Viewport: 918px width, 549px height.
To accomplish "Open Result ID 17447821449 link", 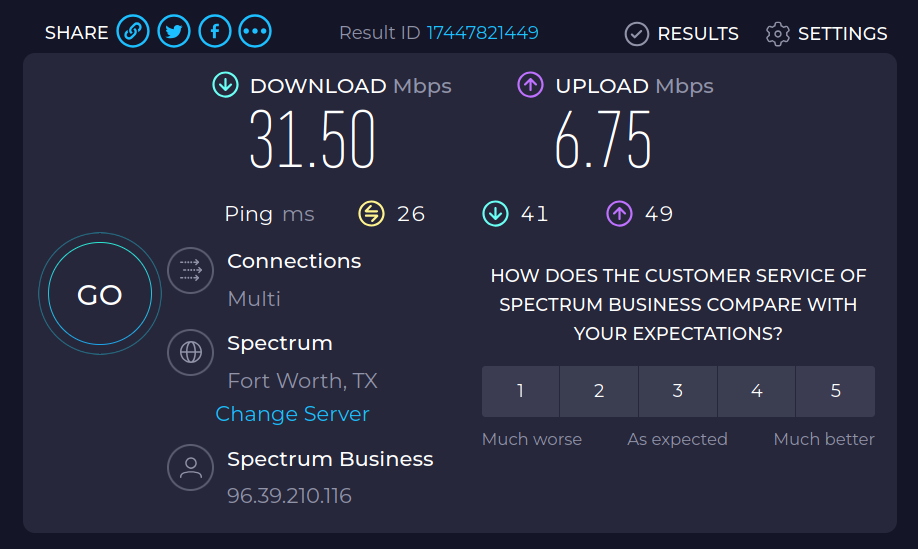I will pos(483,33).
